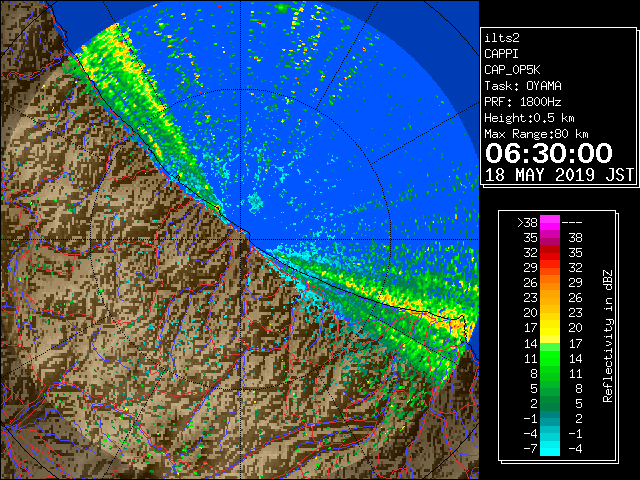This screenshot has height=480, width=640.
Task: Pick the dark green 2–5 dBZ swatch
Action: tap(550, 404)
